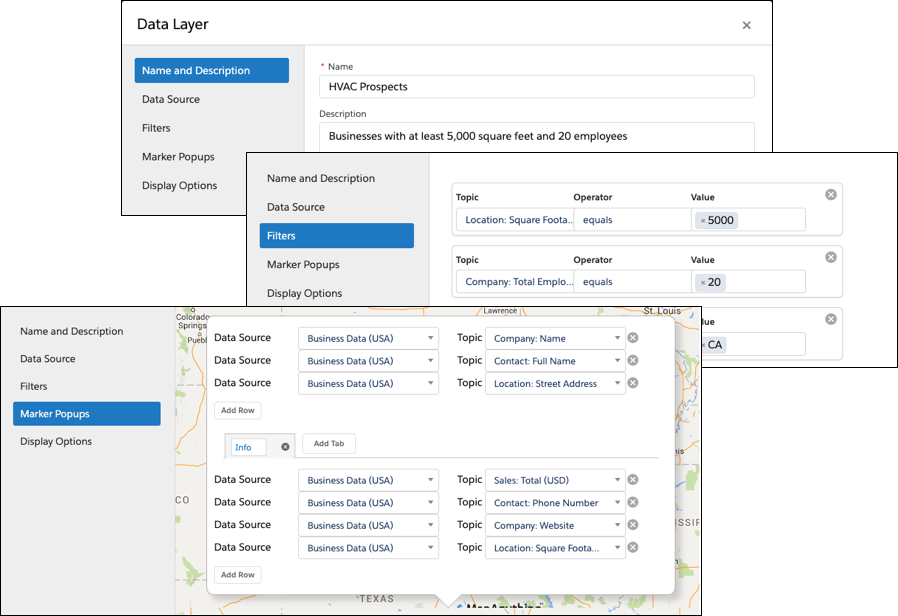Remove the Sales: Total (USD) topic row
Viewport: 898px width, 616px height.
(x=632, y=479)
